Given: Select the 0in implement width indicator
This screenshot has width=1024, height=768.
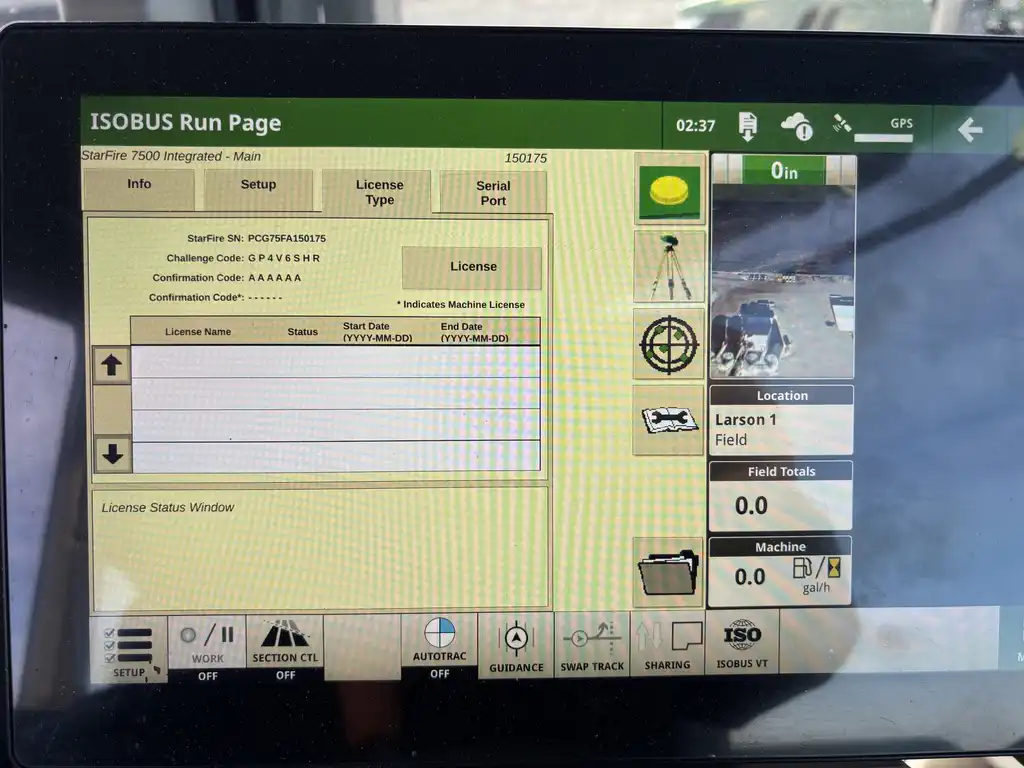Looking at the screenshot, I should 784,170.
